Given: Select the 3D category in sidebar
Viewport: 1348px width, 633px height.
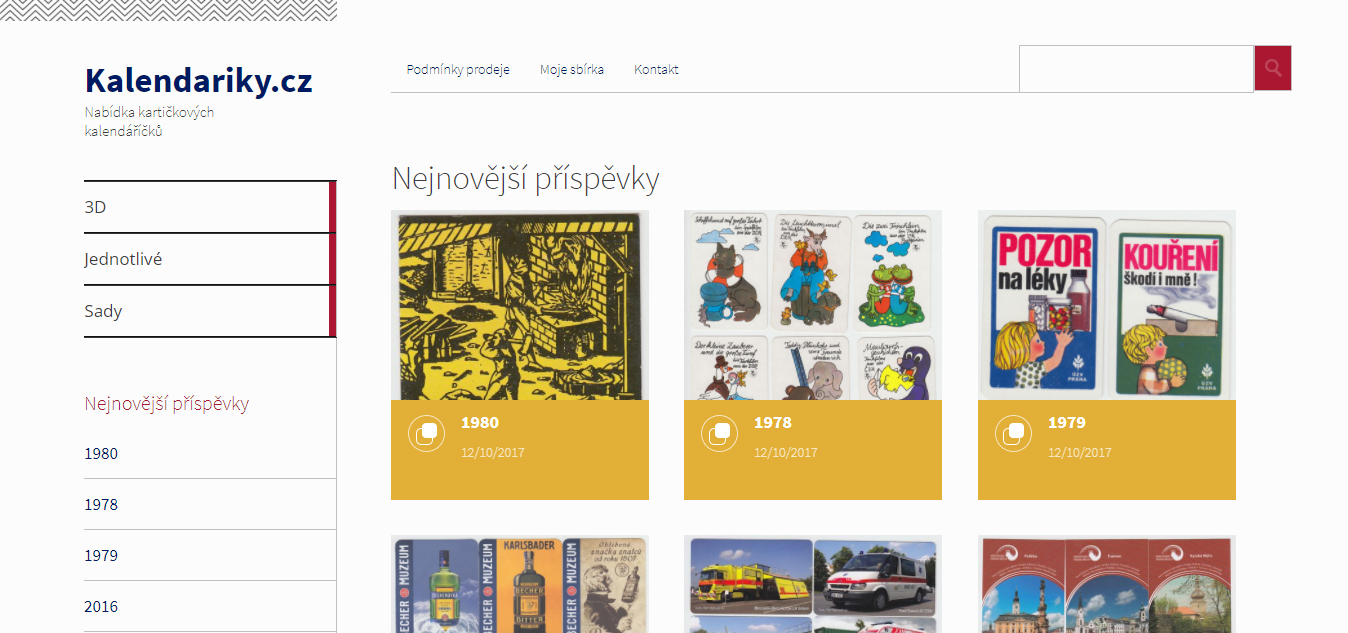Looking at the screenshot, I should click(210, 207).
